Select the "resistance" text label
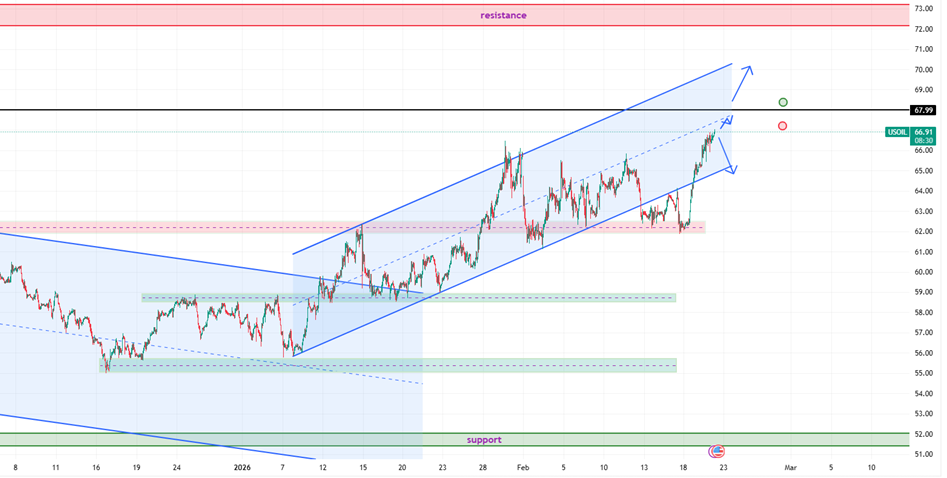The height and width of the screenshot is (478, 947). point(503,15)
